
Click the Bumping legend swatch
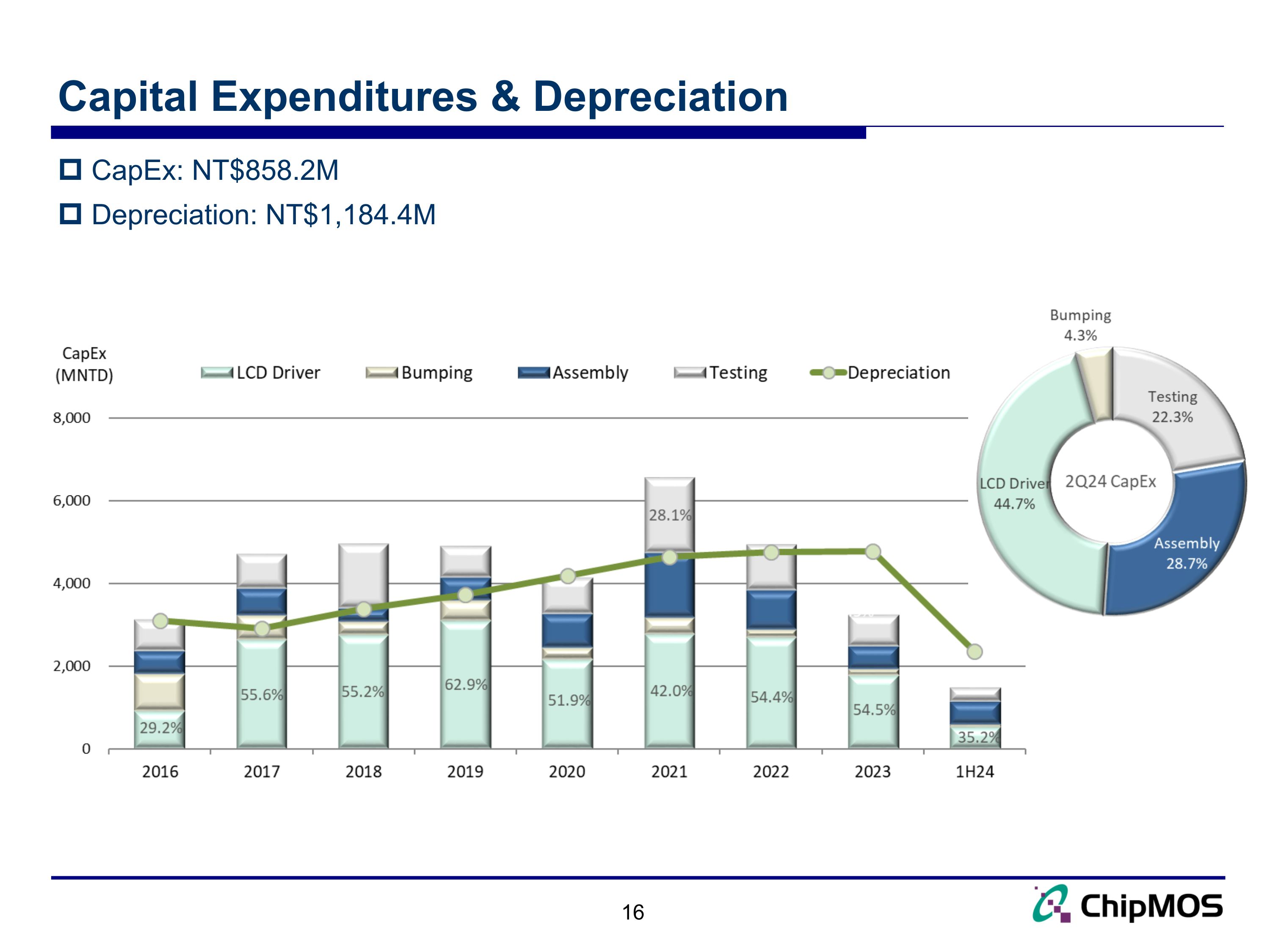(382, 373)
